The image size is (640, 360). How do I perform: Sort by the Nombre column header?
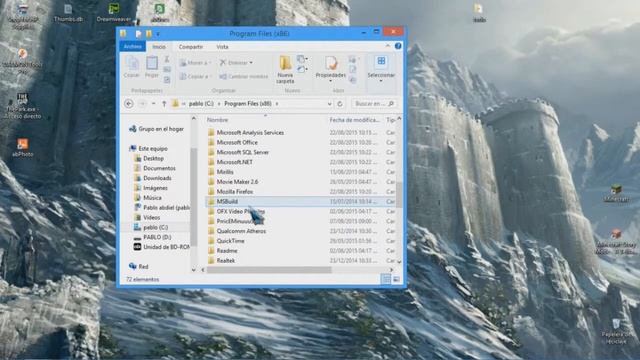point(218,120)
